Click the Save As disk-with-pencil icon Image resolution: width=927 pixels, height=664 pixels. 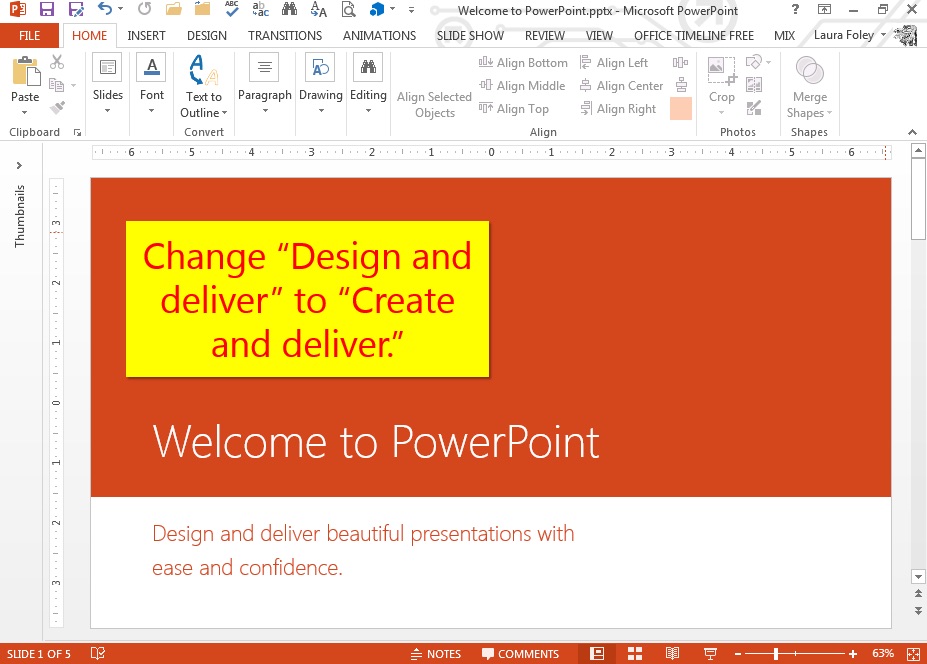(x=76, y=9)
